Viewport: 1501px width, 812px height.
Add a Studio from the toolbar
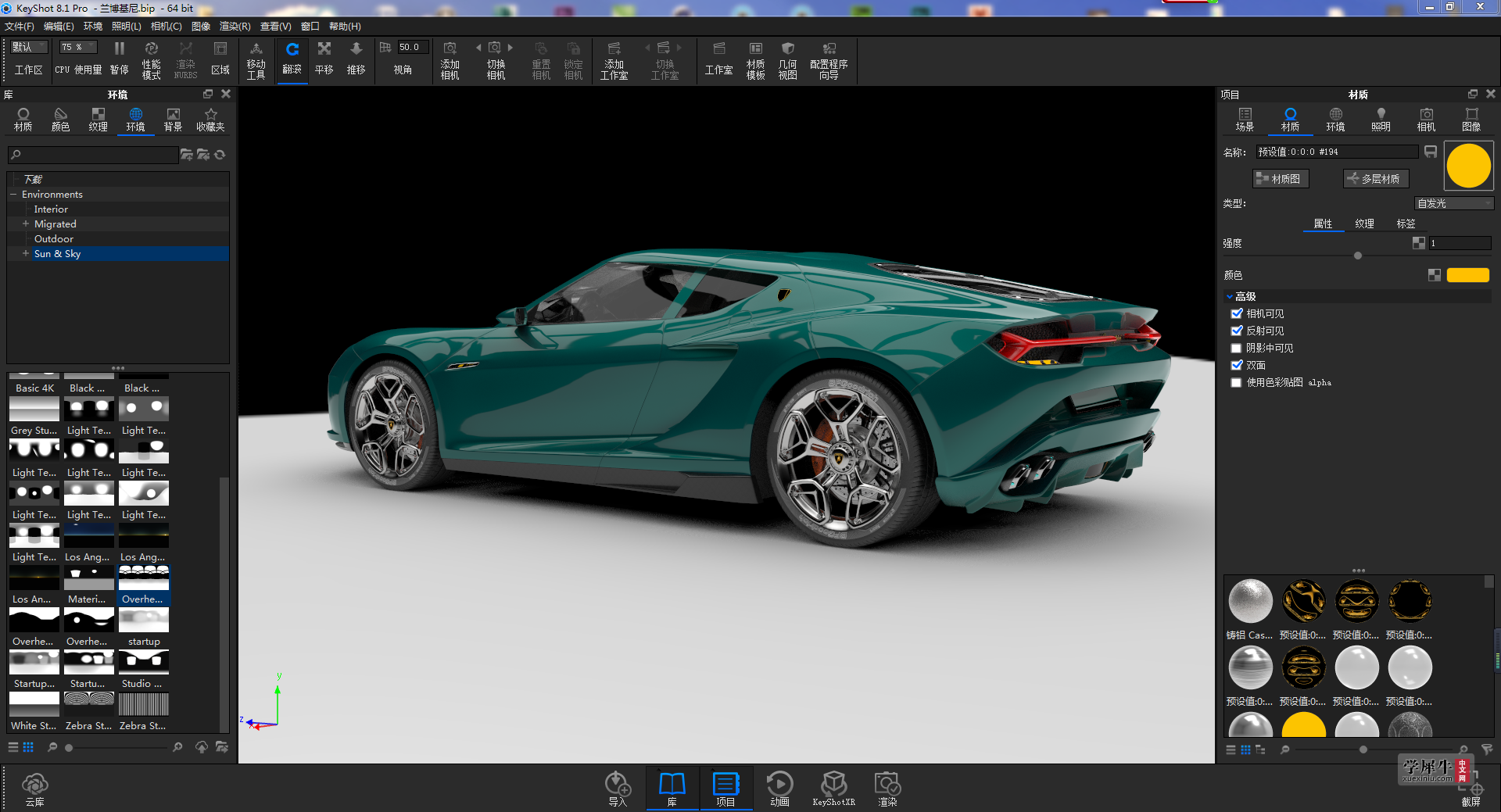pyautogui.click(x=614, y=59)
